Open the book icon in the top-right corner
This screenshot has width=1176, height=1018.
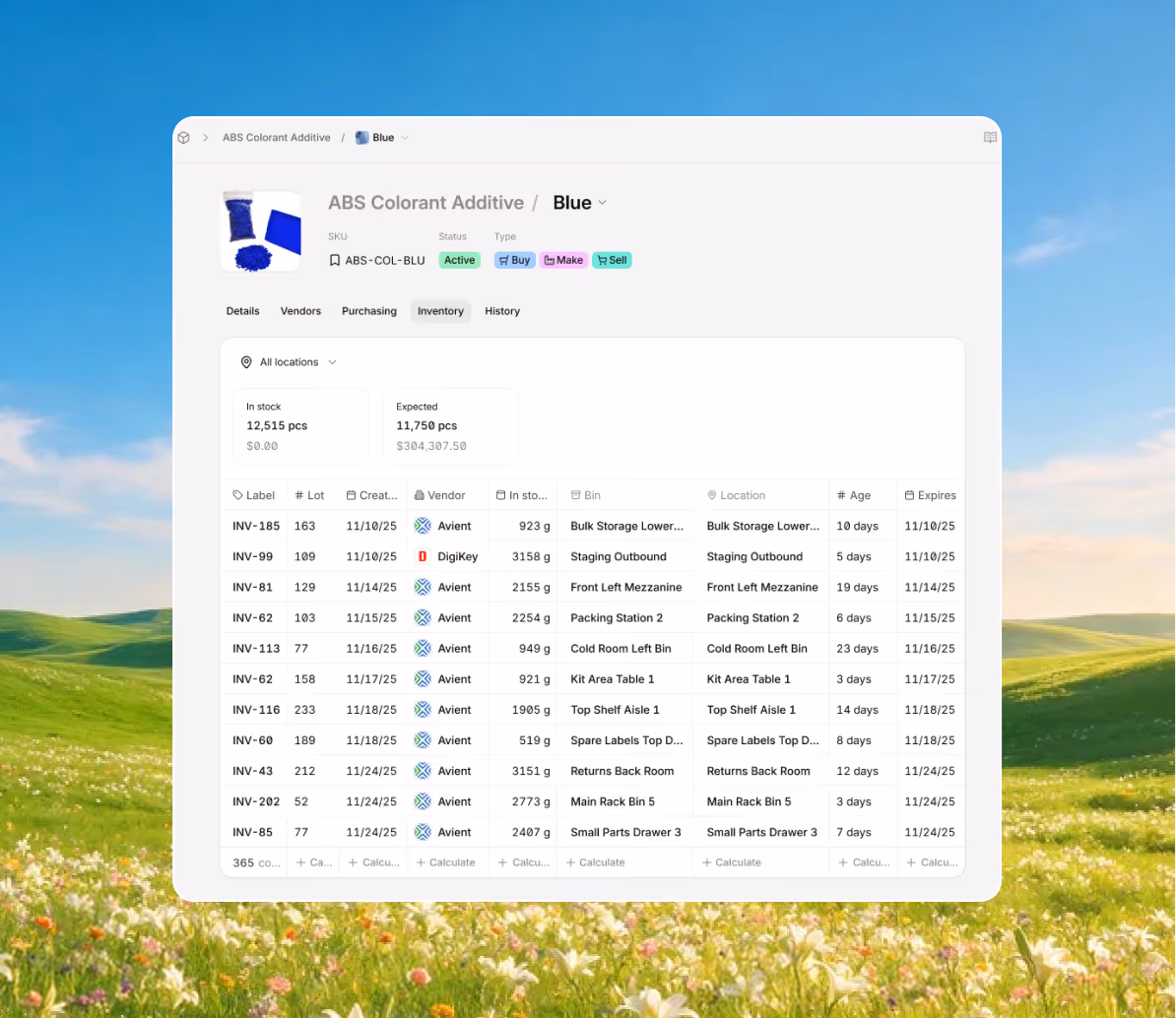coord(990,137)
